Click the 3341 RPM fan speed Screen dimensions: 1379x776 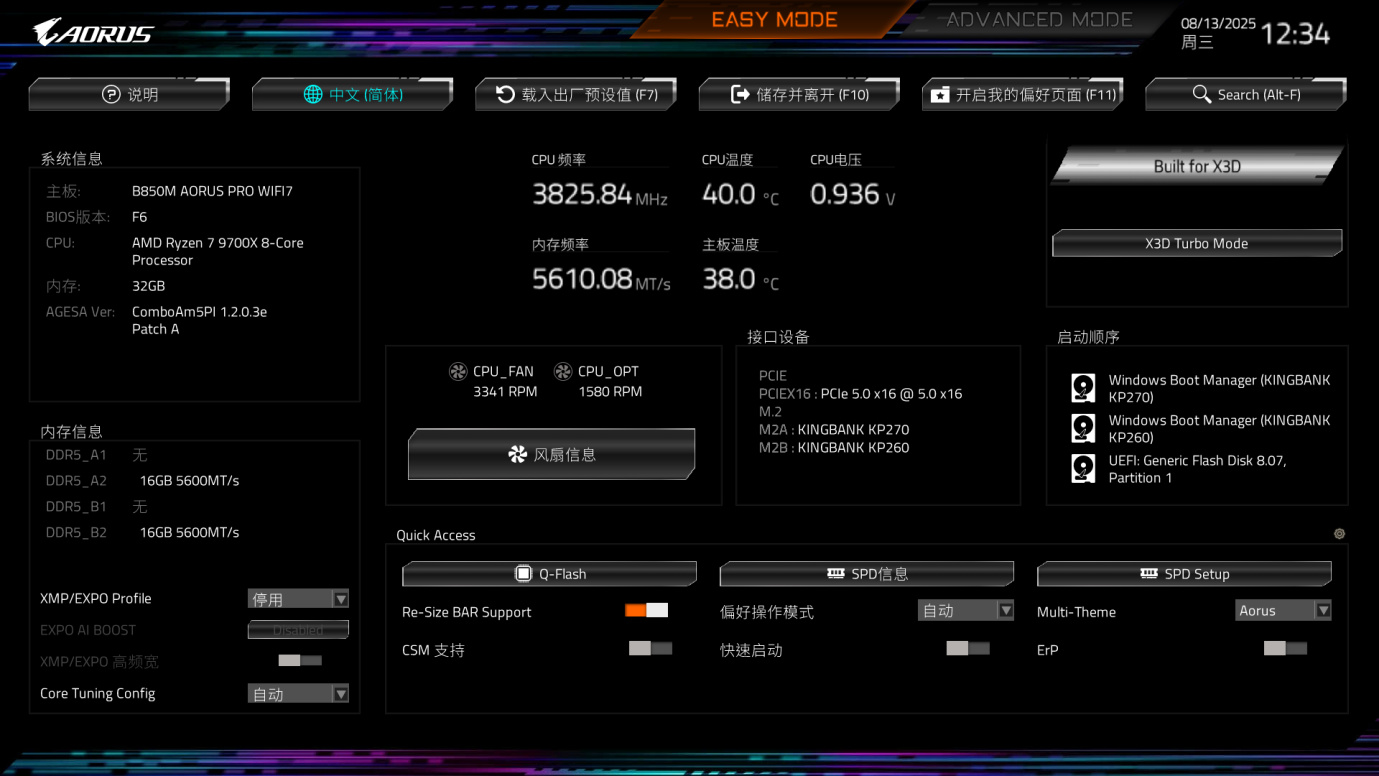(x=505, y=392)
